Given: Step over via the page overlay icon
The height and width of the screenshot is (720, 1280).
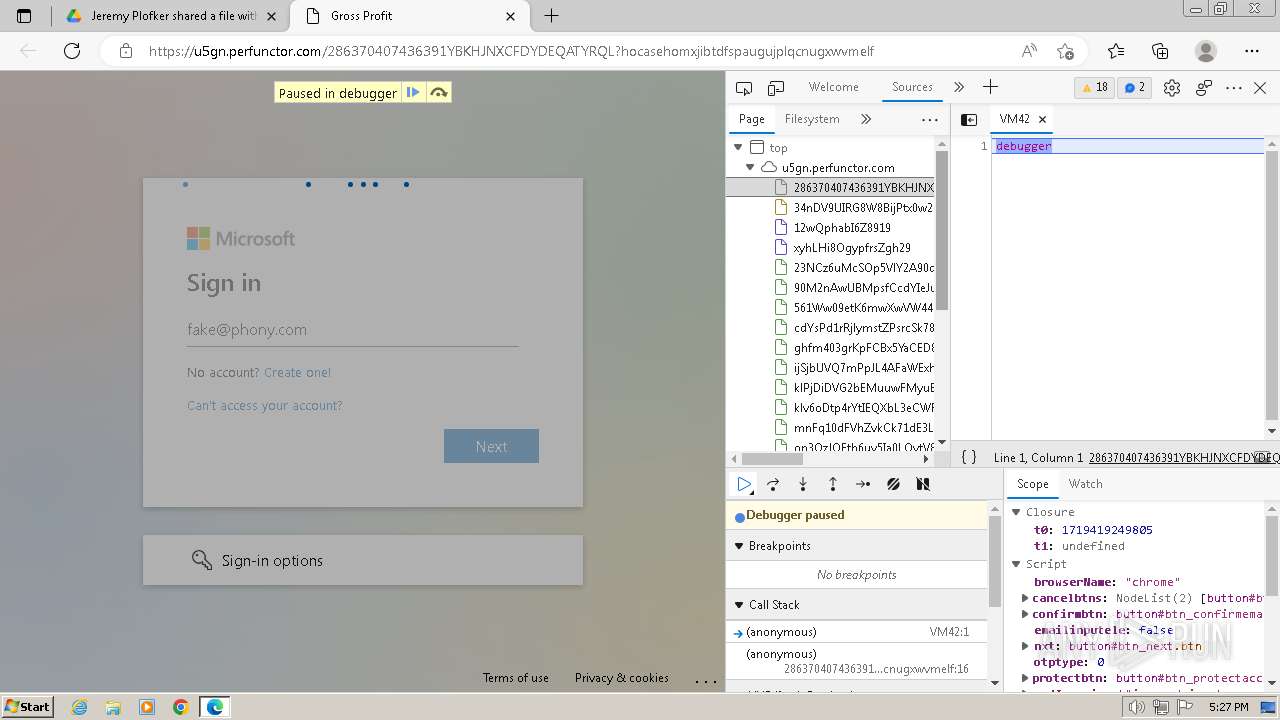Looking at the screenshot, I should click(438, 93).
